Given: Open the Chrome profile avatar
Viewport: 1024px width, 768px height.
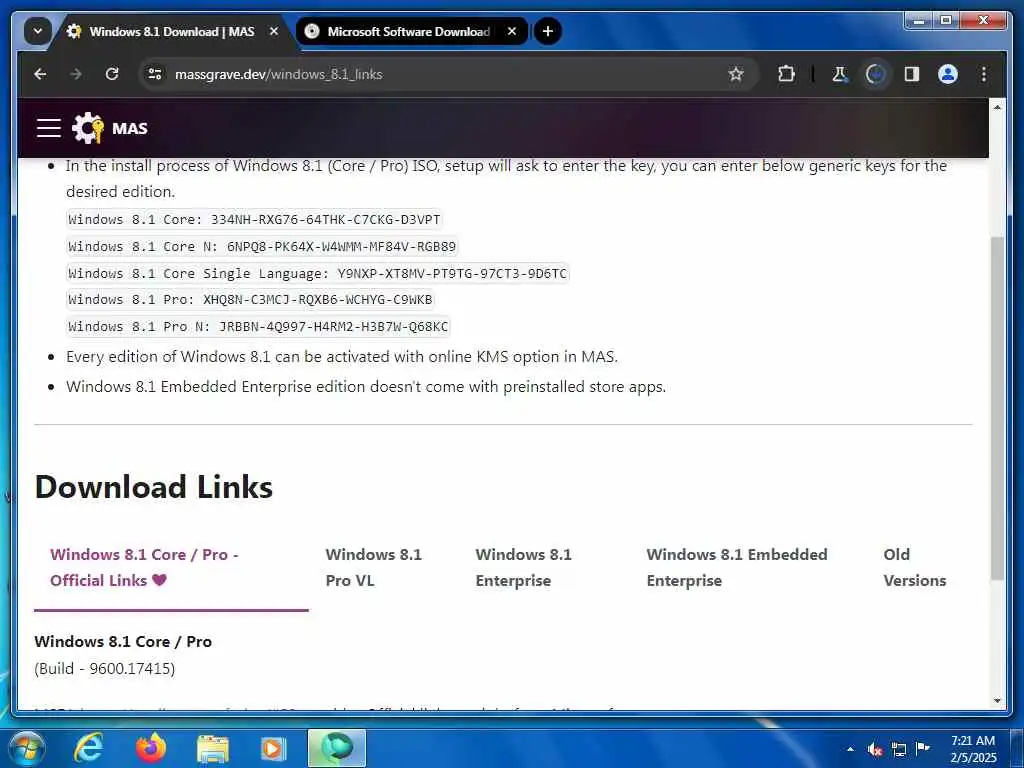Looking at the screenshot, I should click(948, 74).
